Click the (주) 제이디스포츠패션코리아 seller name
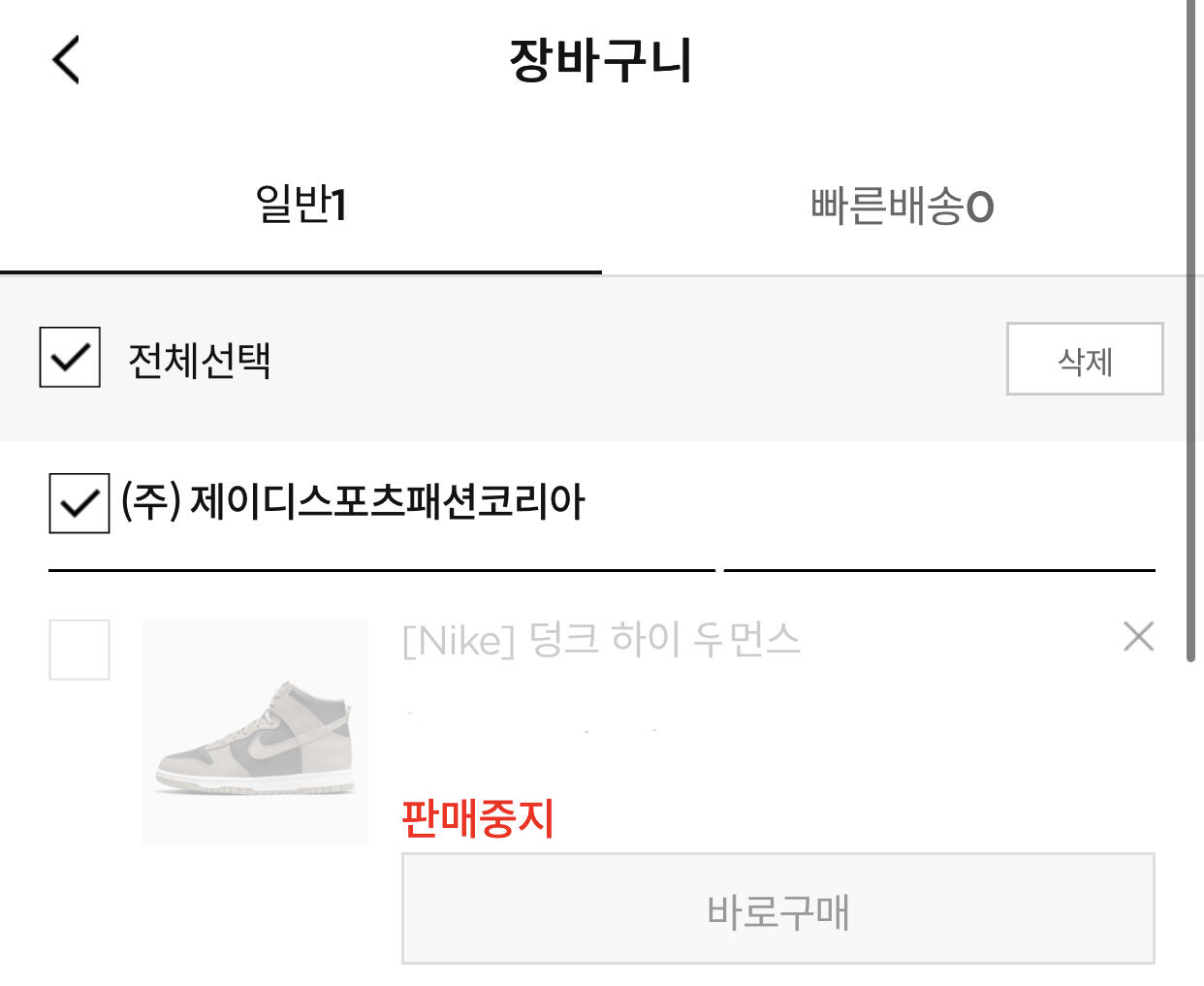 tap(354, 502)
